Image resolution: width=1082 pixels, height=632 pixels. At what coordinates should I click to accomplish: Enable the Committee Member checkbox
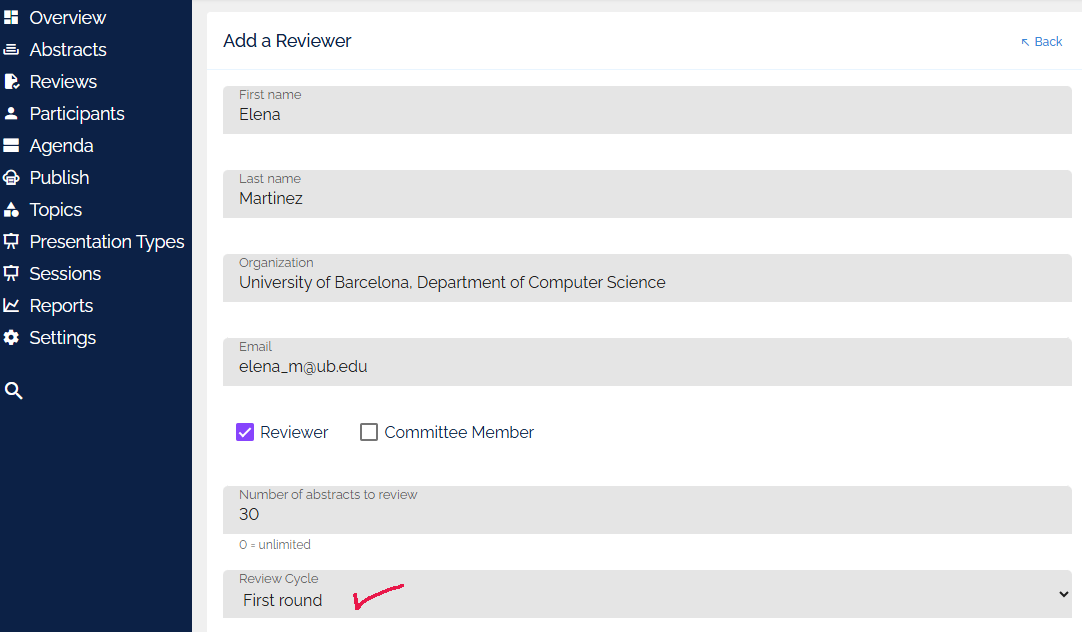(369, 431)
